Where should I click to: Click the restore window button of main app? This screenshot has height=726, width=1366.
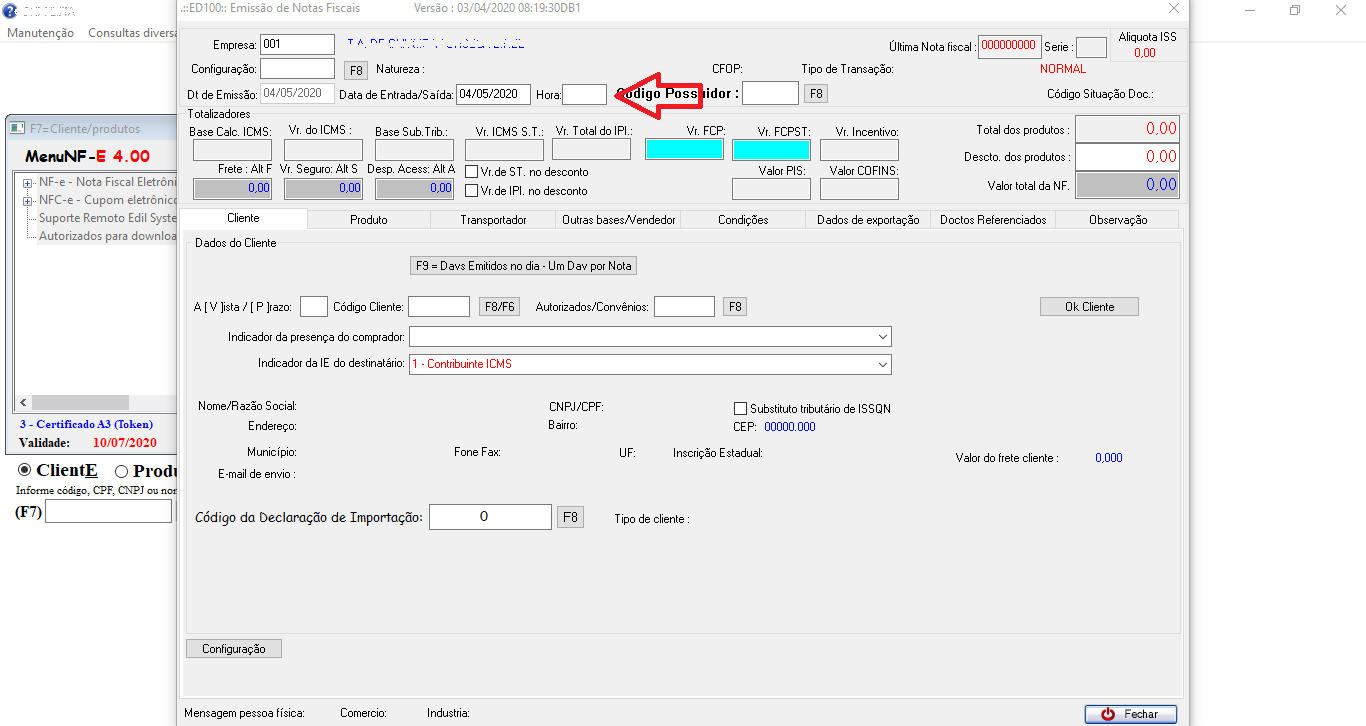point(1295,10)
